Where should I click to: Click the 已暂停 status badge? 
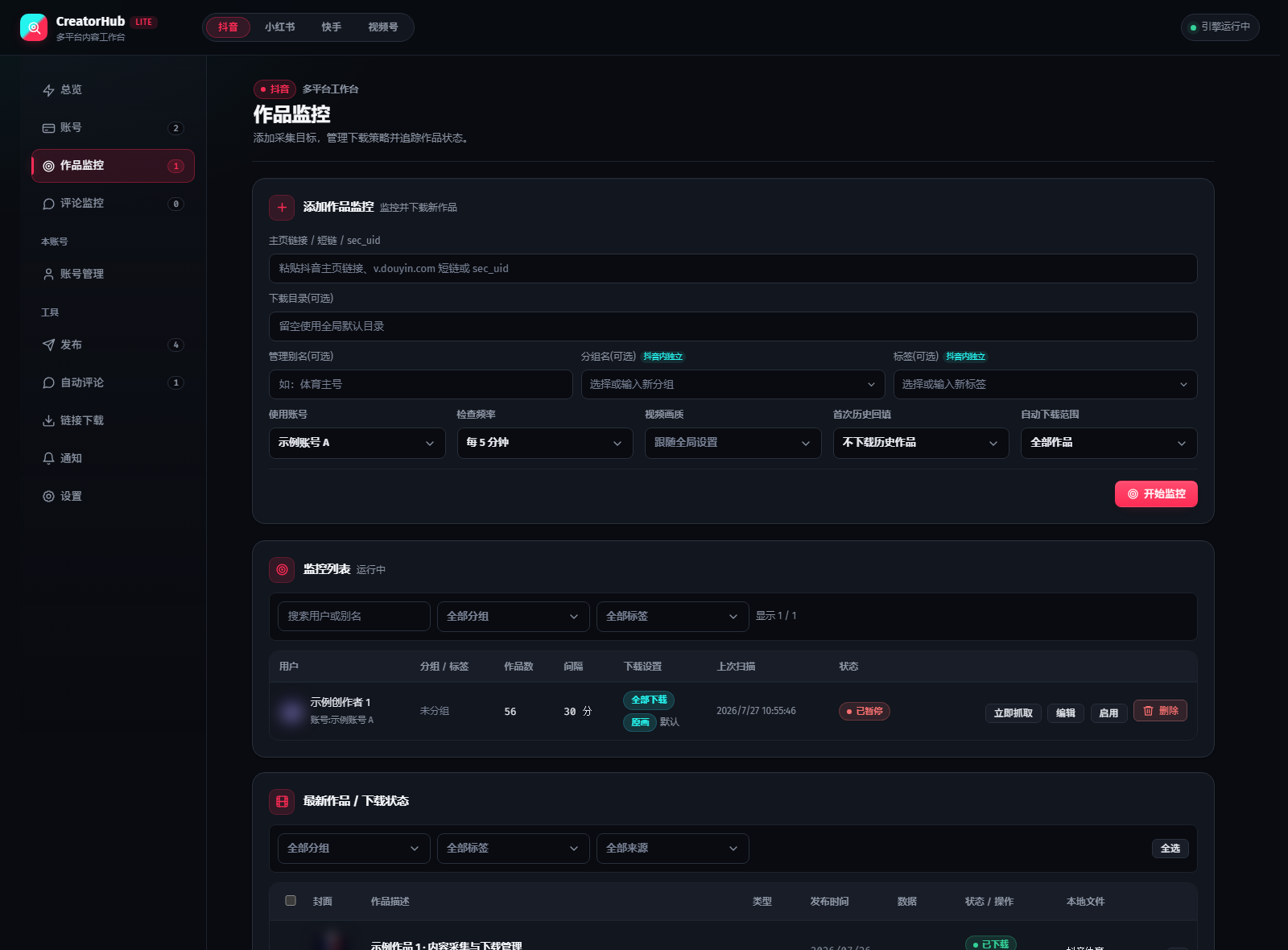pyautogui.click(x=865, y=712)
